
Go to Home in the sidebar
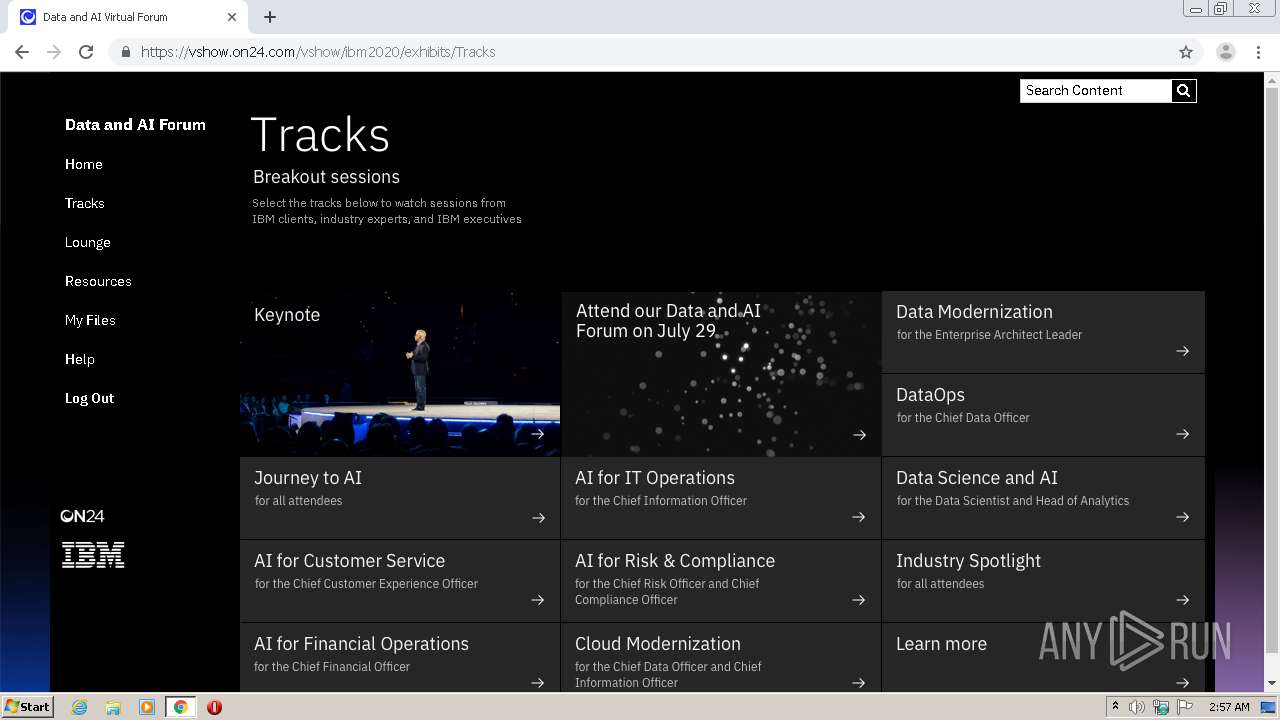coord(84,164)
